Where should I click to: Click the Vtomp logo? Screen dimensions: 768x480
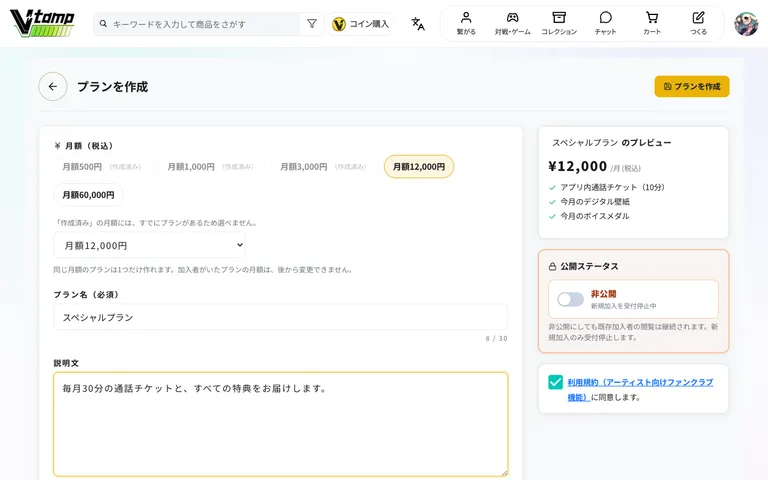(x=43, y=23)
